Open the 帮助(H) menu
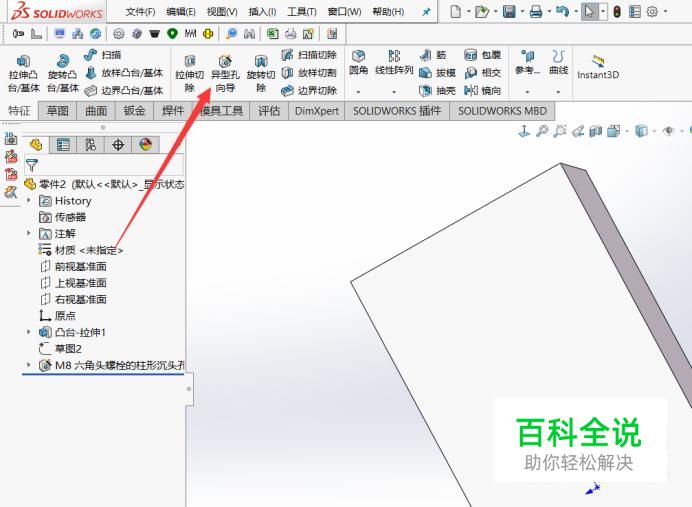The width and height of the screenshot is (692, 507). [388, 12]
